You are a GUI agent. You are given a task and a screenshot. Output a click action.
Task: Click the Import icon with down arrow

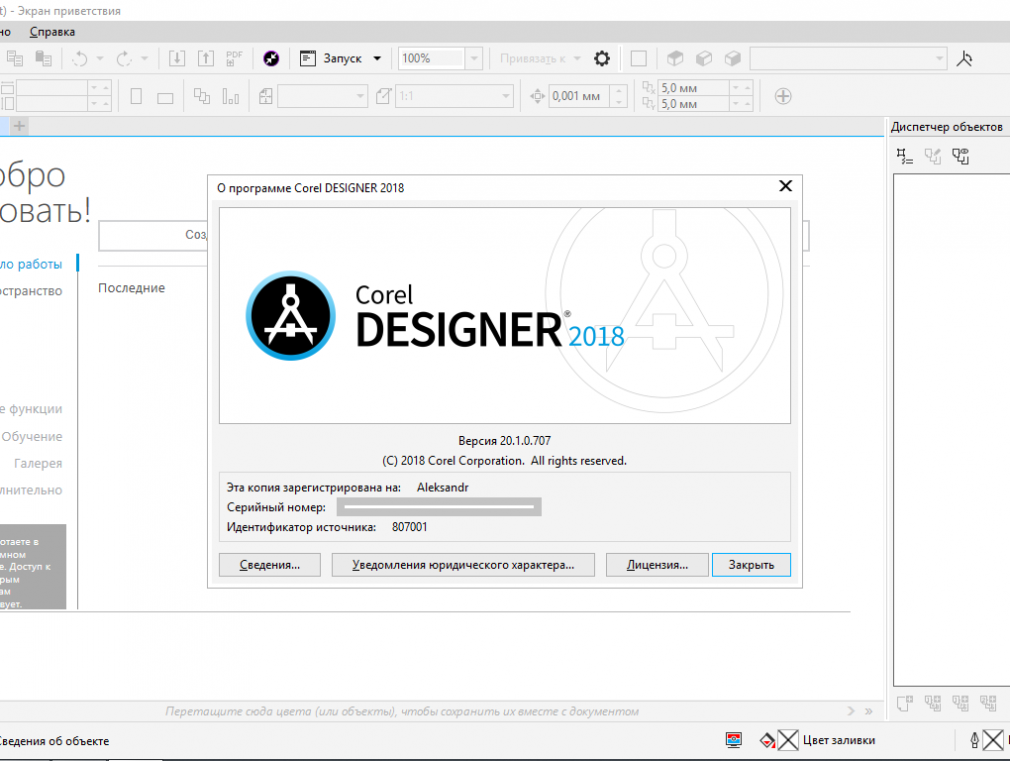click(176, 59)
